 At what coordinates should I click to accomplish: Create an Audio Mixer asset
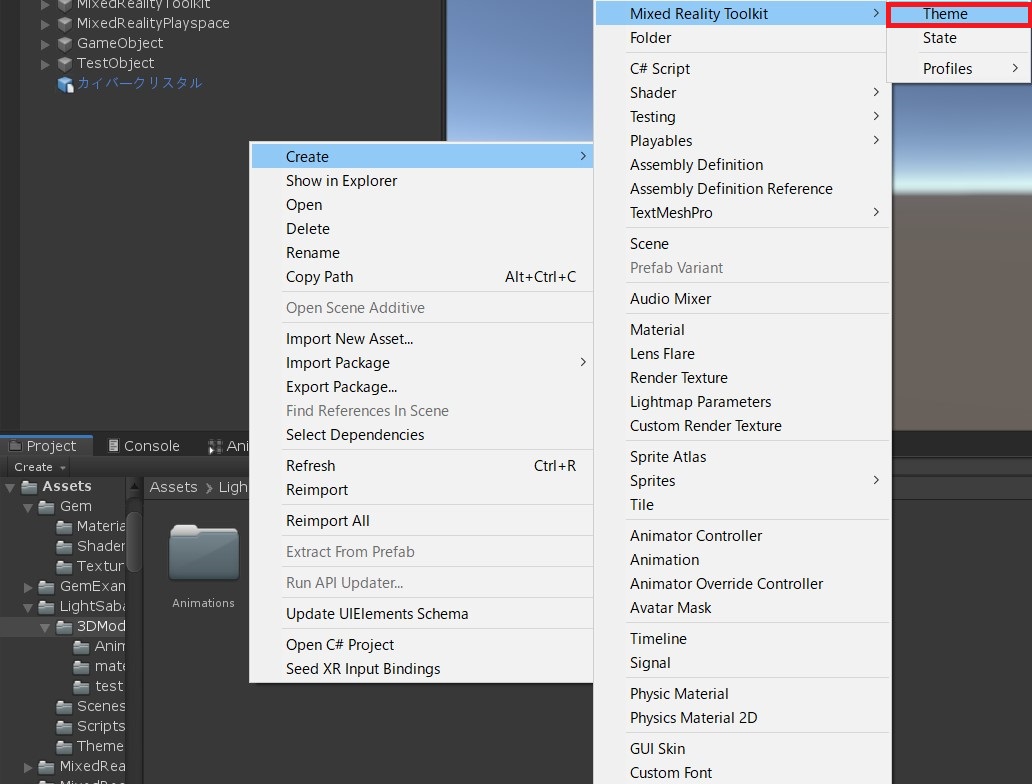[741, 299]
